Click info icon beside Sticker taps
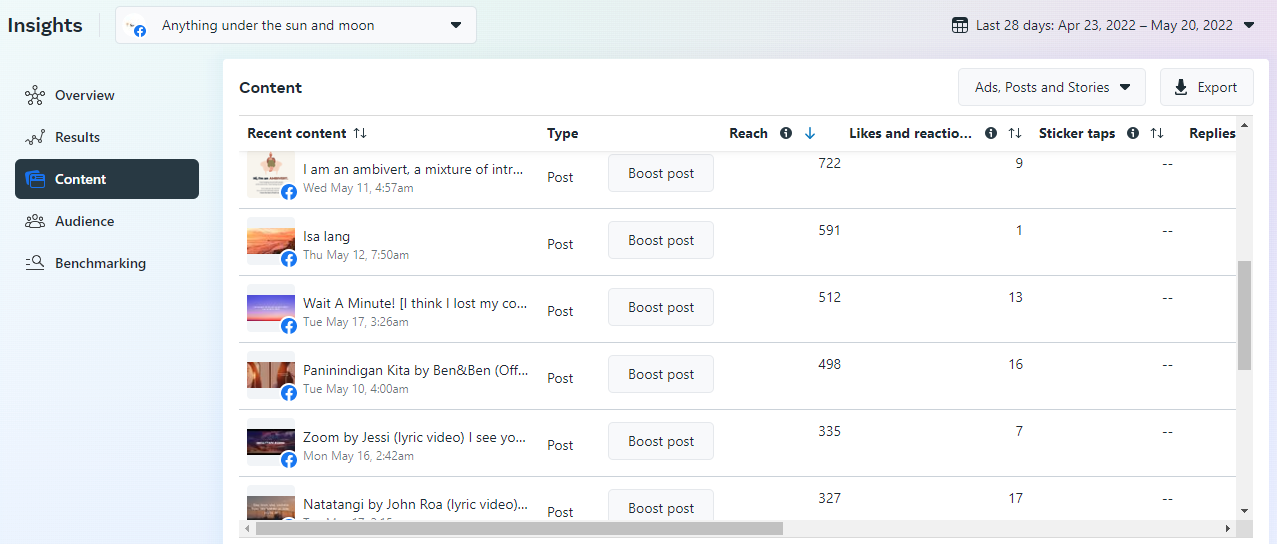The image size is (1277, 544). point(1133,134)
